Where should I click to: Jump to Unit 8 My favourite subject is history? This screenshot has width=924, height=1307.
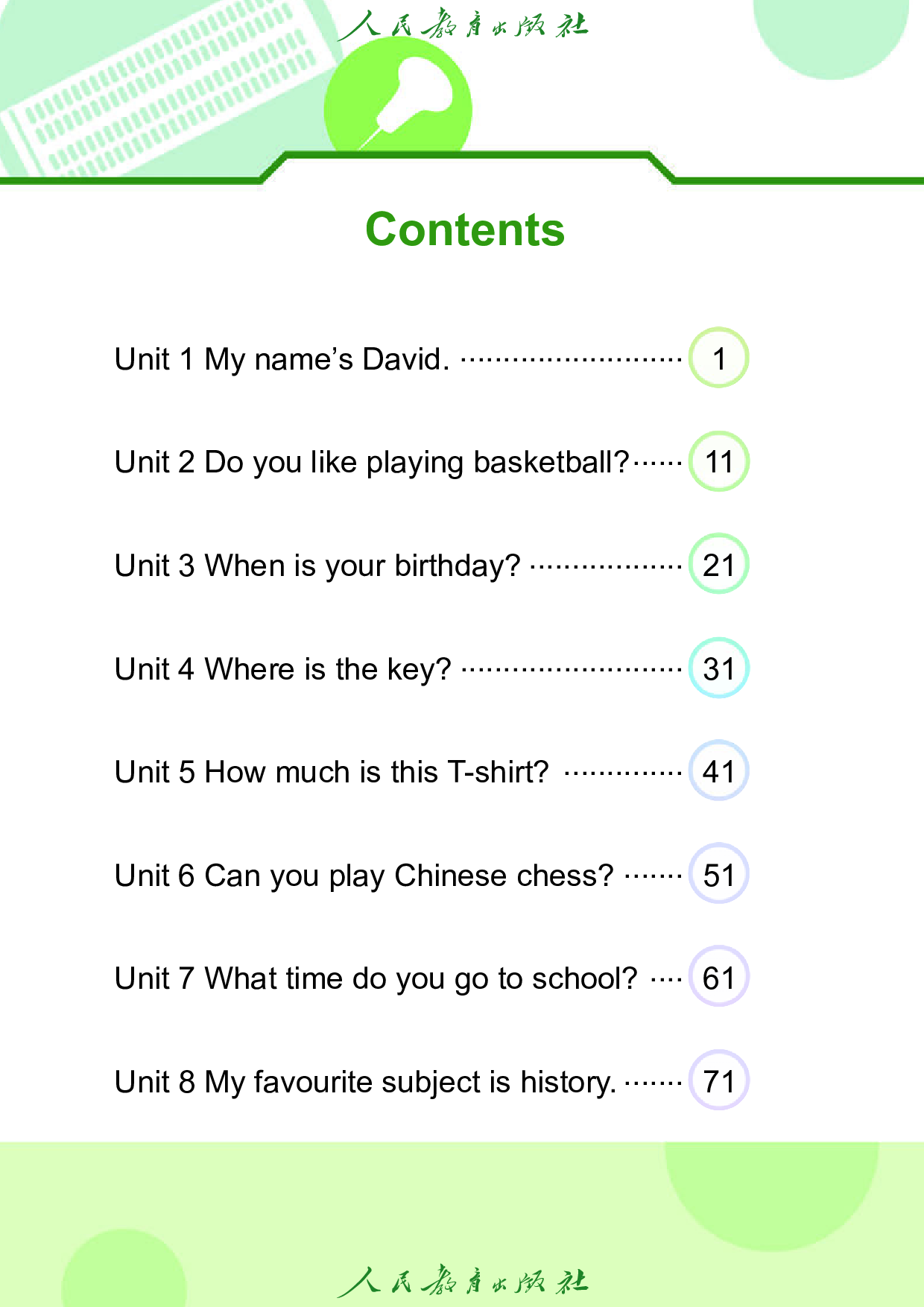pos(365,1082)
